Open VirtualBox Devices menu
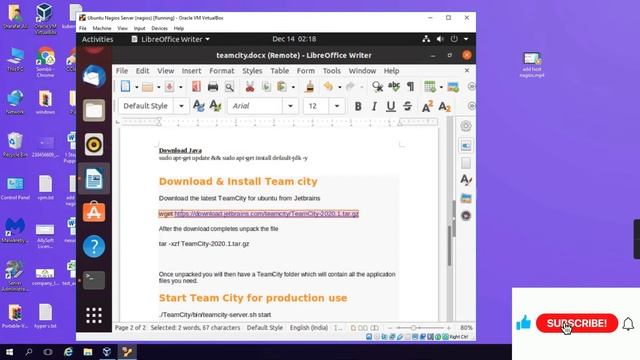 pyautogui.click(x=159, y=28)
